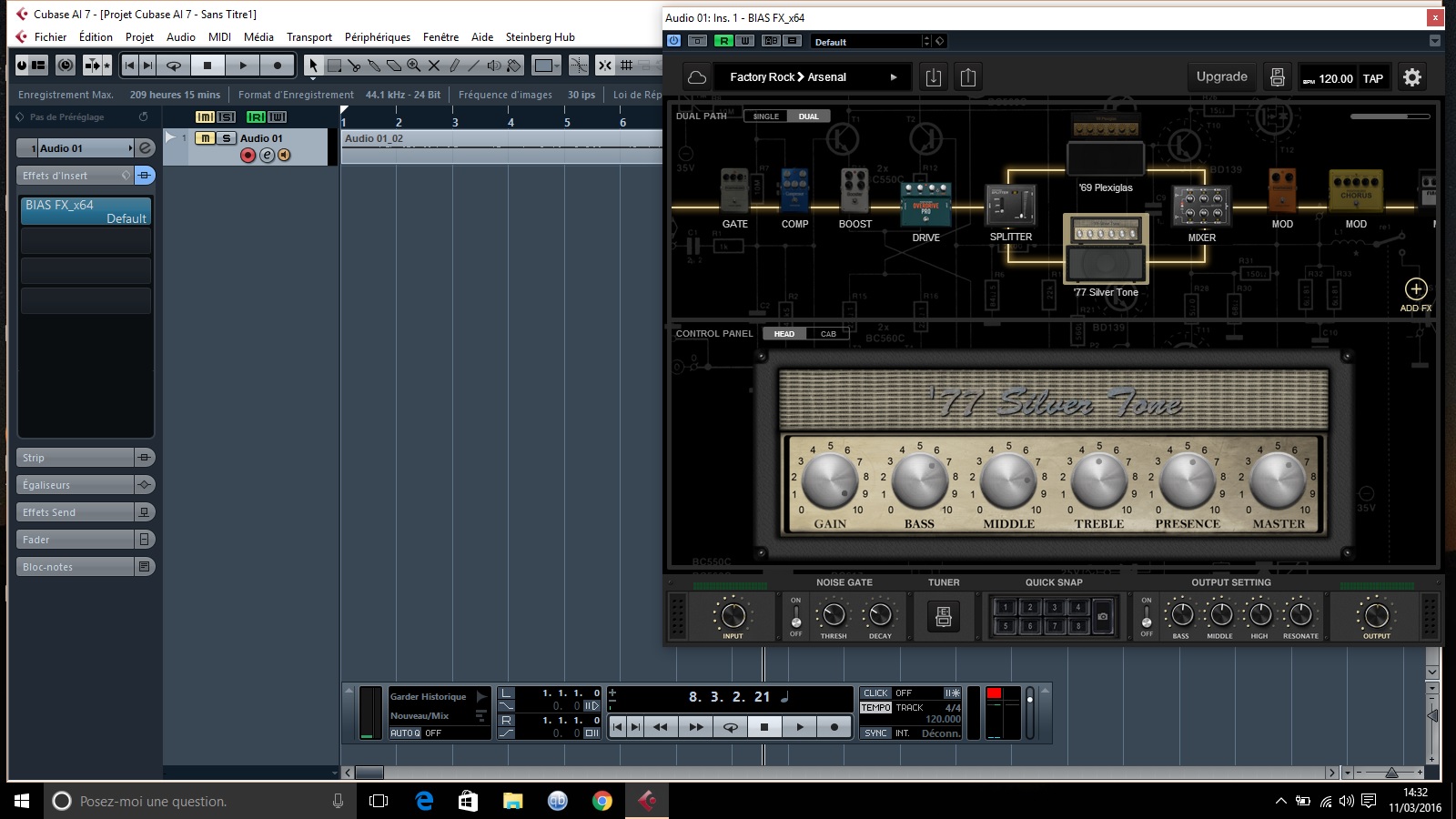Open the plugin window top-right dropdown arrow

[x=1435, y=41]
